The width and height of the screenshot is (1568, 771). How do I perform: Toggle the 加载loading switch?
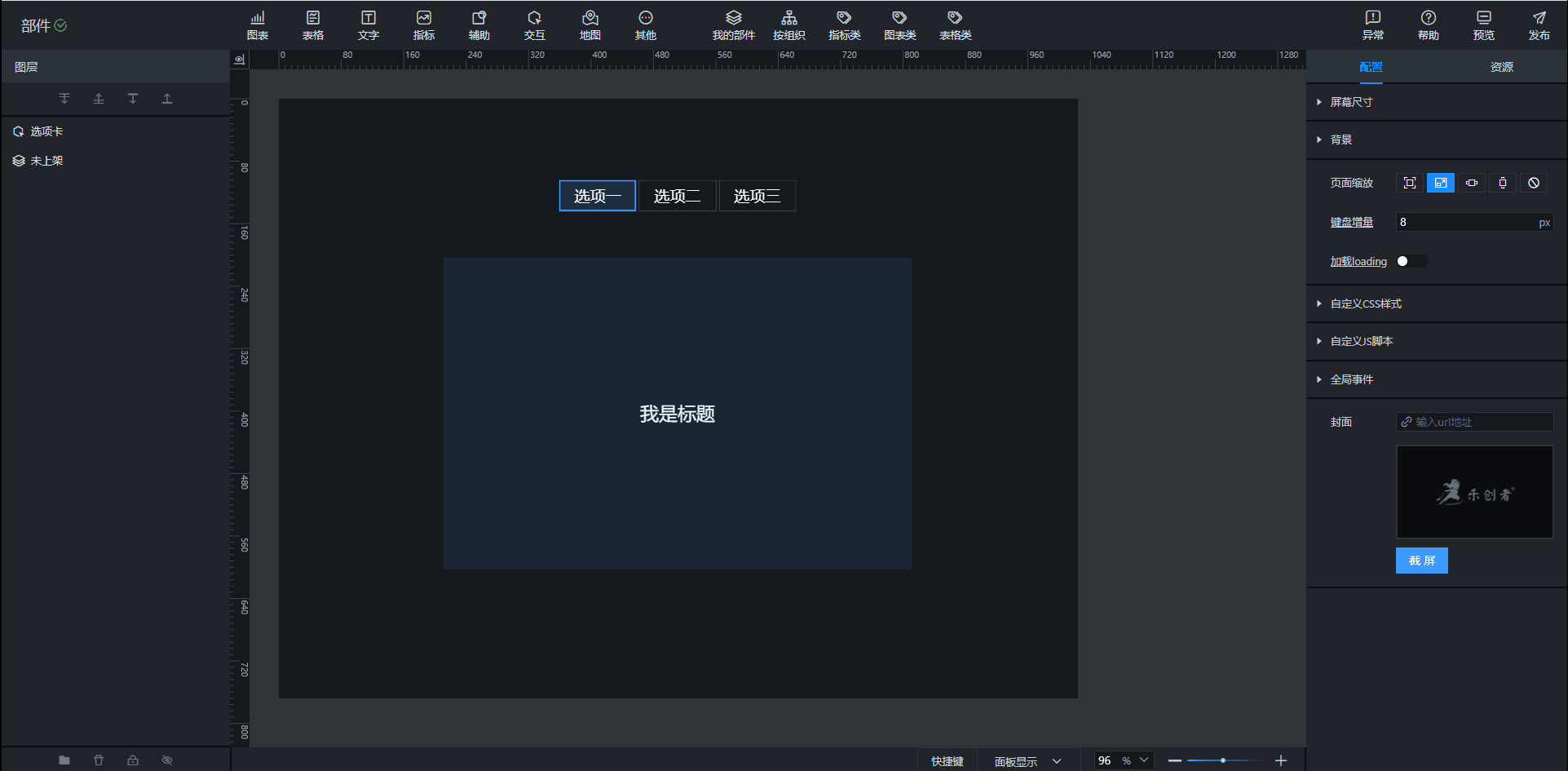[1411, 261]
